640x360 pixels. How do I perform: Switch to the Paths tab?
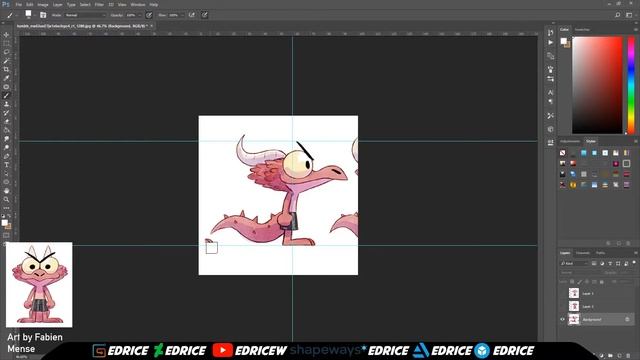[x=600, y=253]
